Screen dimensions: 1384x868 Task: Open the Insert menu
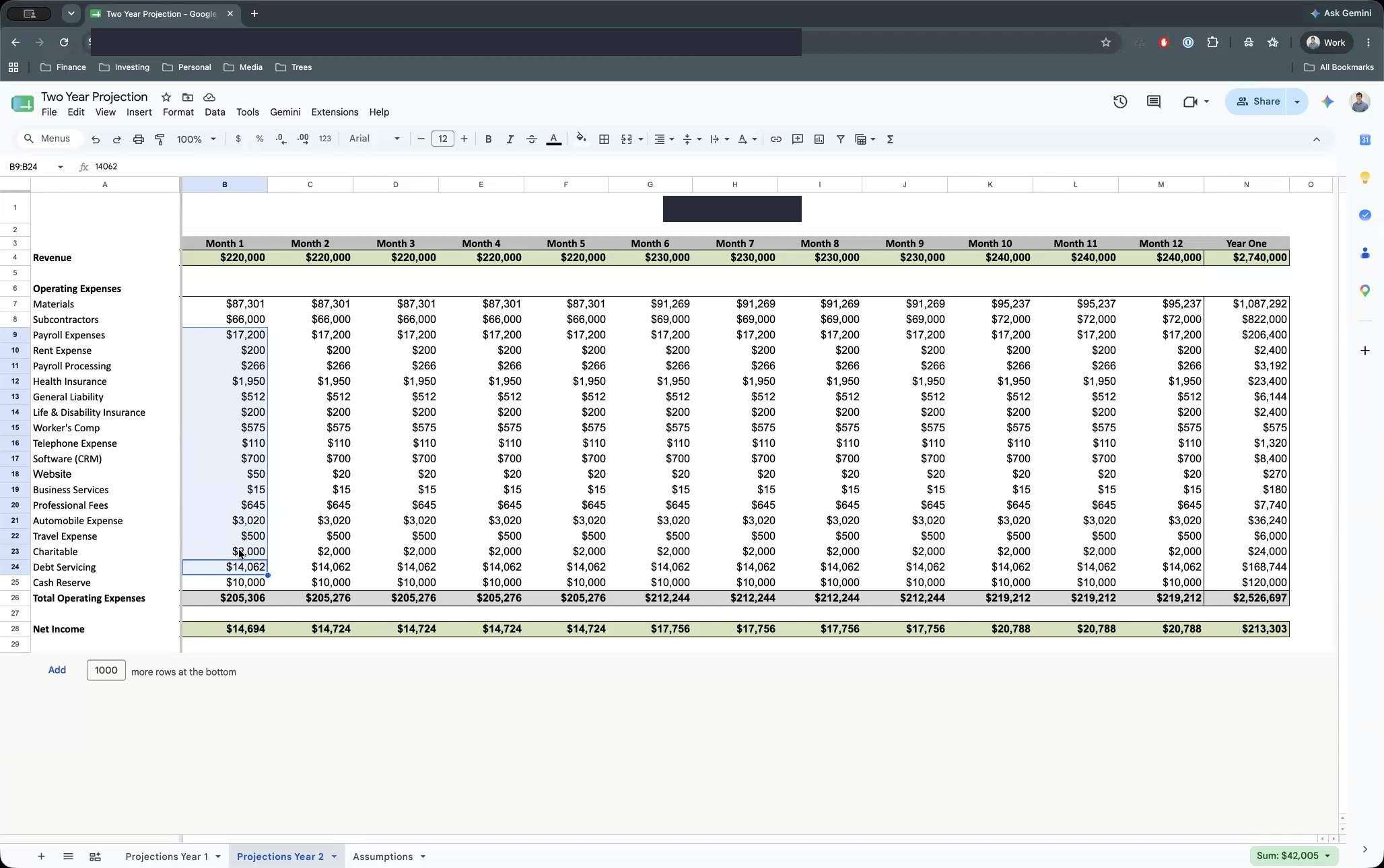139,112
